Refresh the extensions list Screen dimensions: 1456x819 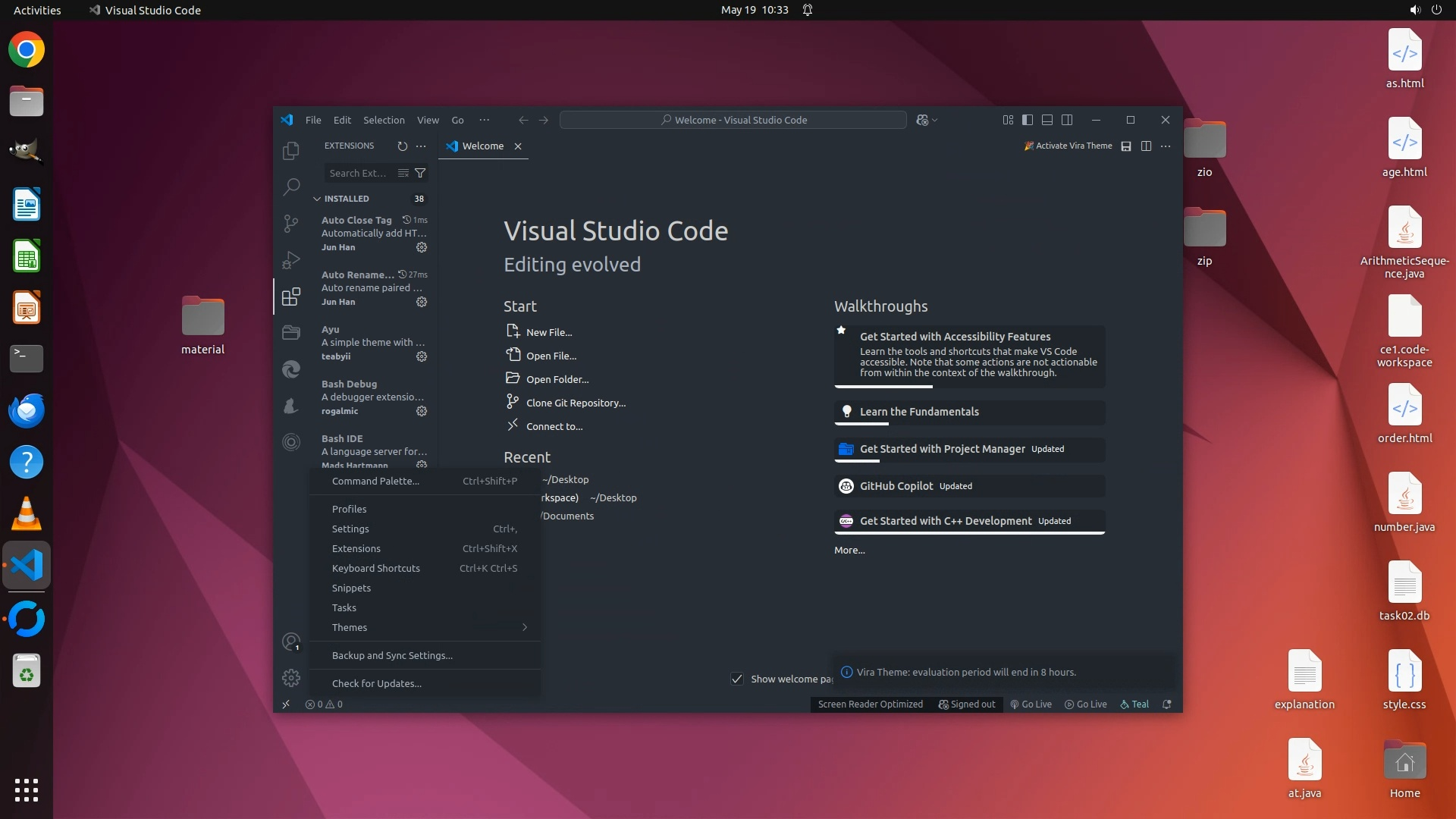[402, 146]
